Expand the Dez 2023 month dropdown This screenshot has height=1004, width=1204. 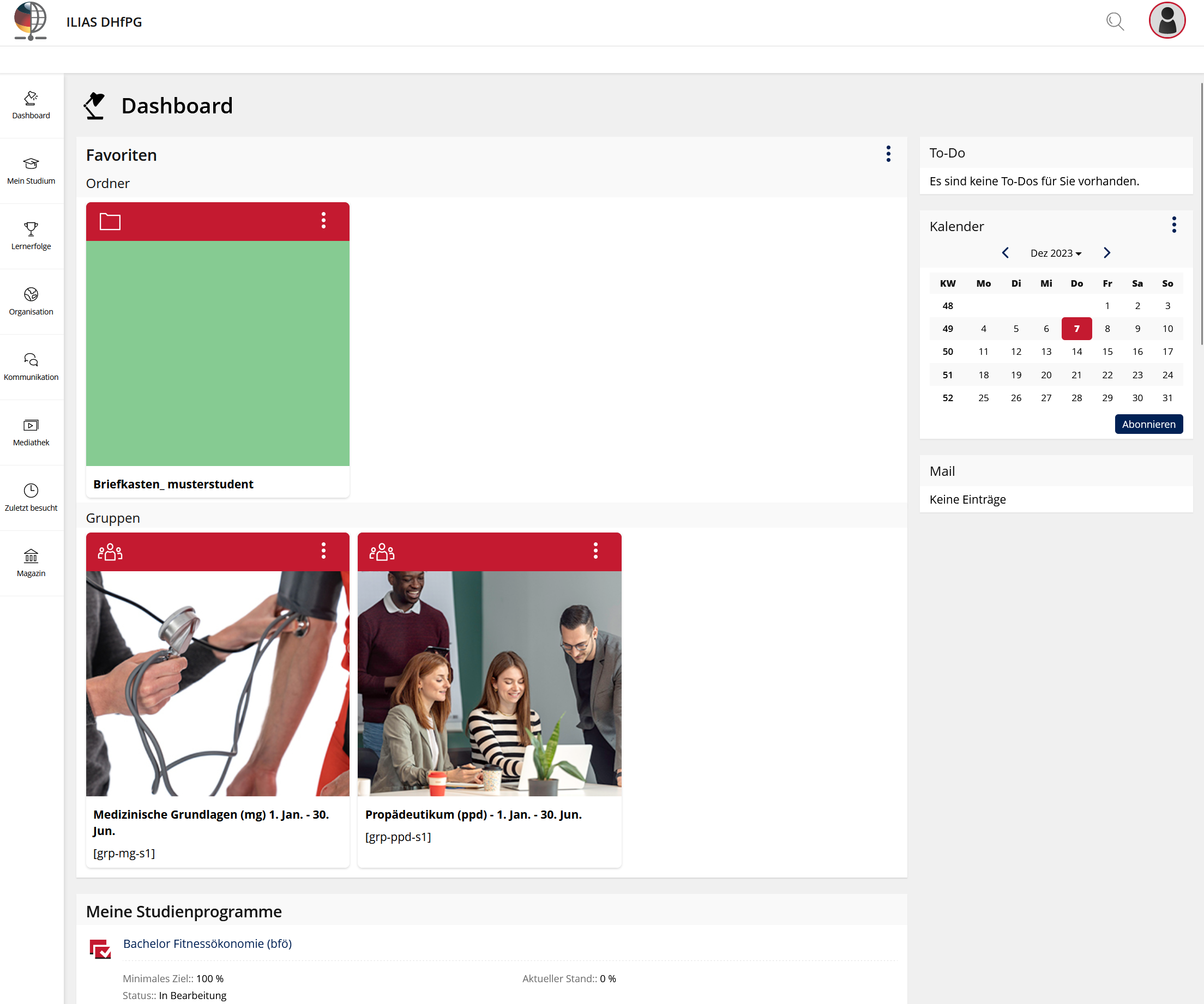[x=1056, y=253]
